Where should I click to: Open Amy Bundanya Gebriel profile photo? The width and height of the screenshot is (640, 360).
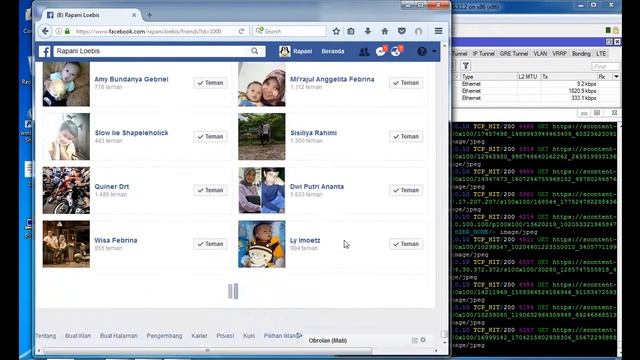pos(66,84)
